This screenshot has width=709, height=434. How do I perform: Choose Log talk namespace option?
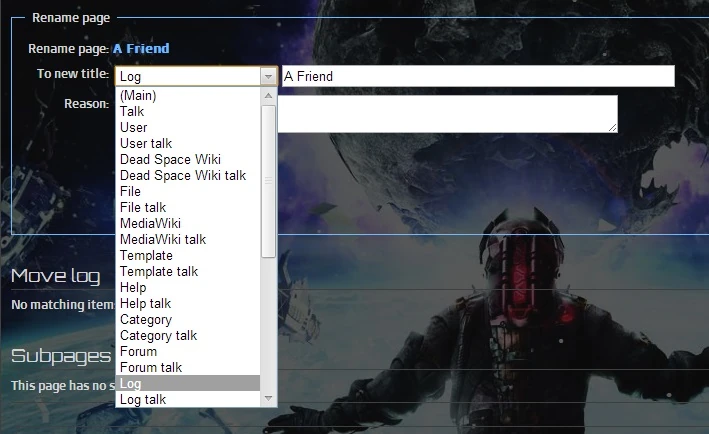[x=188, y=400]
